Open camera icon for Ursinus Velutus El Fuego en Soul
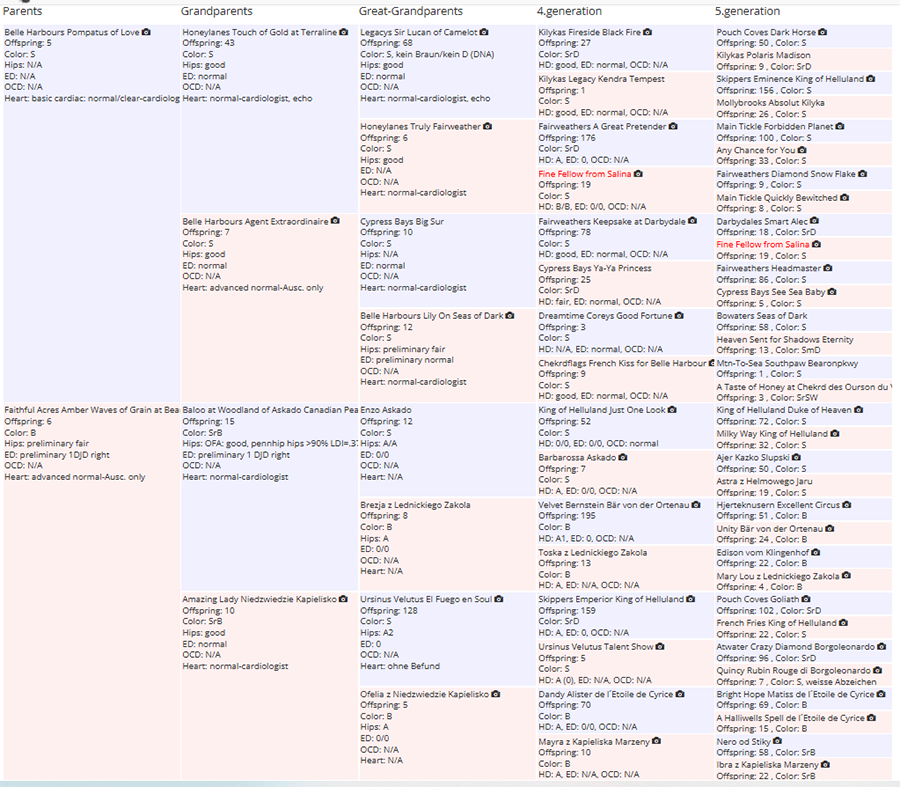 click(x=499, y=599)
